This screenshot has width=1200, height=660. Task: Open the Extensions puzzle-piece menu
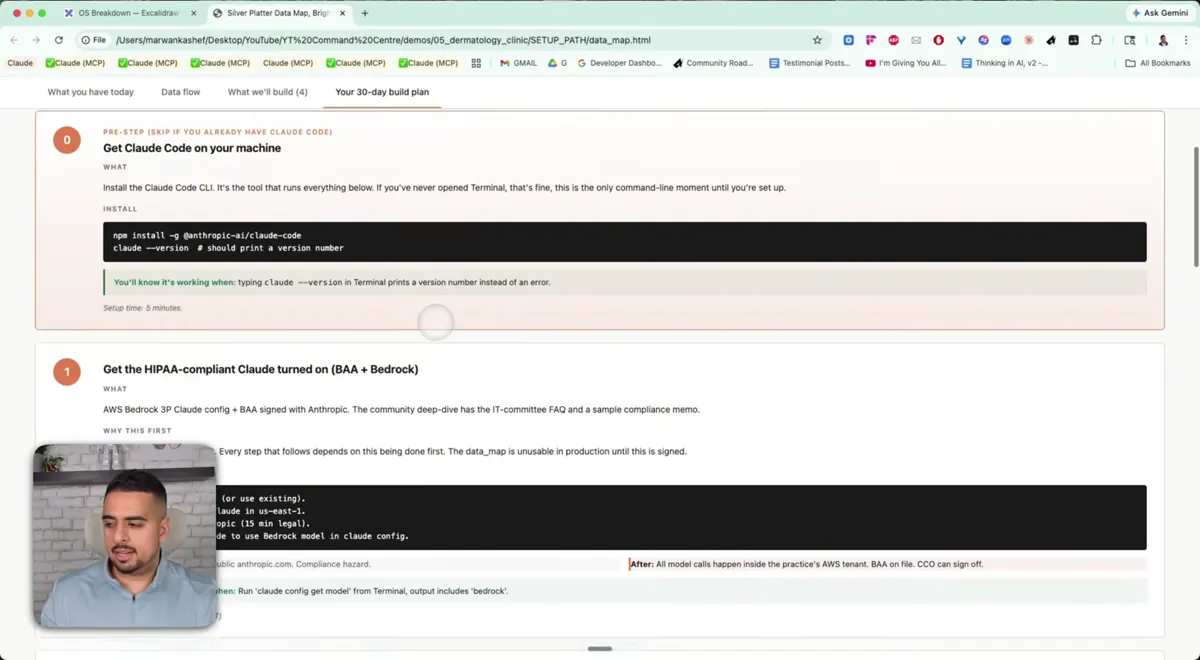click(1096, 40)
